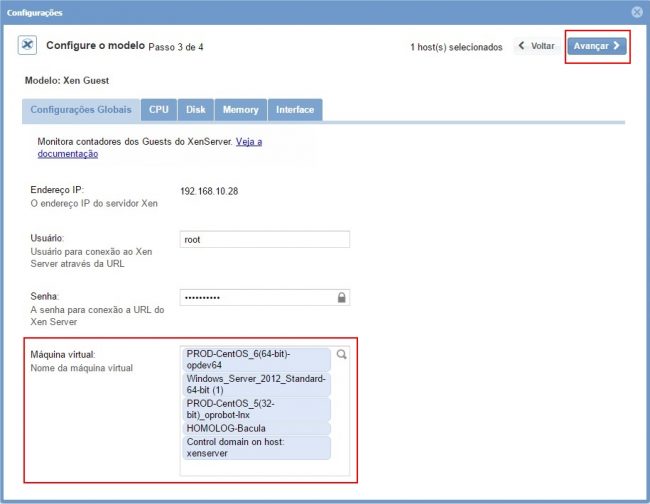This screenshot has height=504, width=650.
Task: Click the Xen model icon beside the title
Action: click(x=29, y=46)
